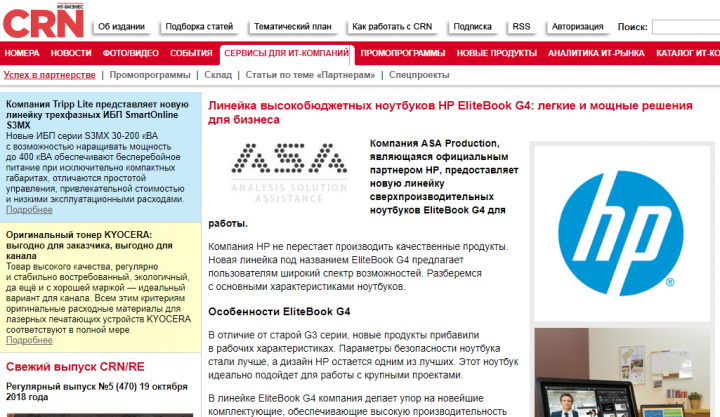Click paragraph starting 'В линейке EliteBook G4'

[357, 405]
